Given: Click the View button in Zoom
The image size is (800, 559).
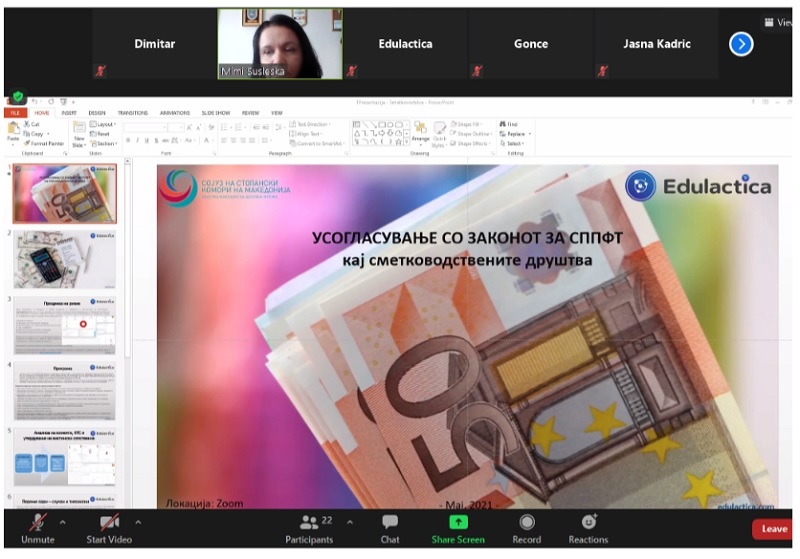Looking at the screenshot, I should (x=778, y=22).
